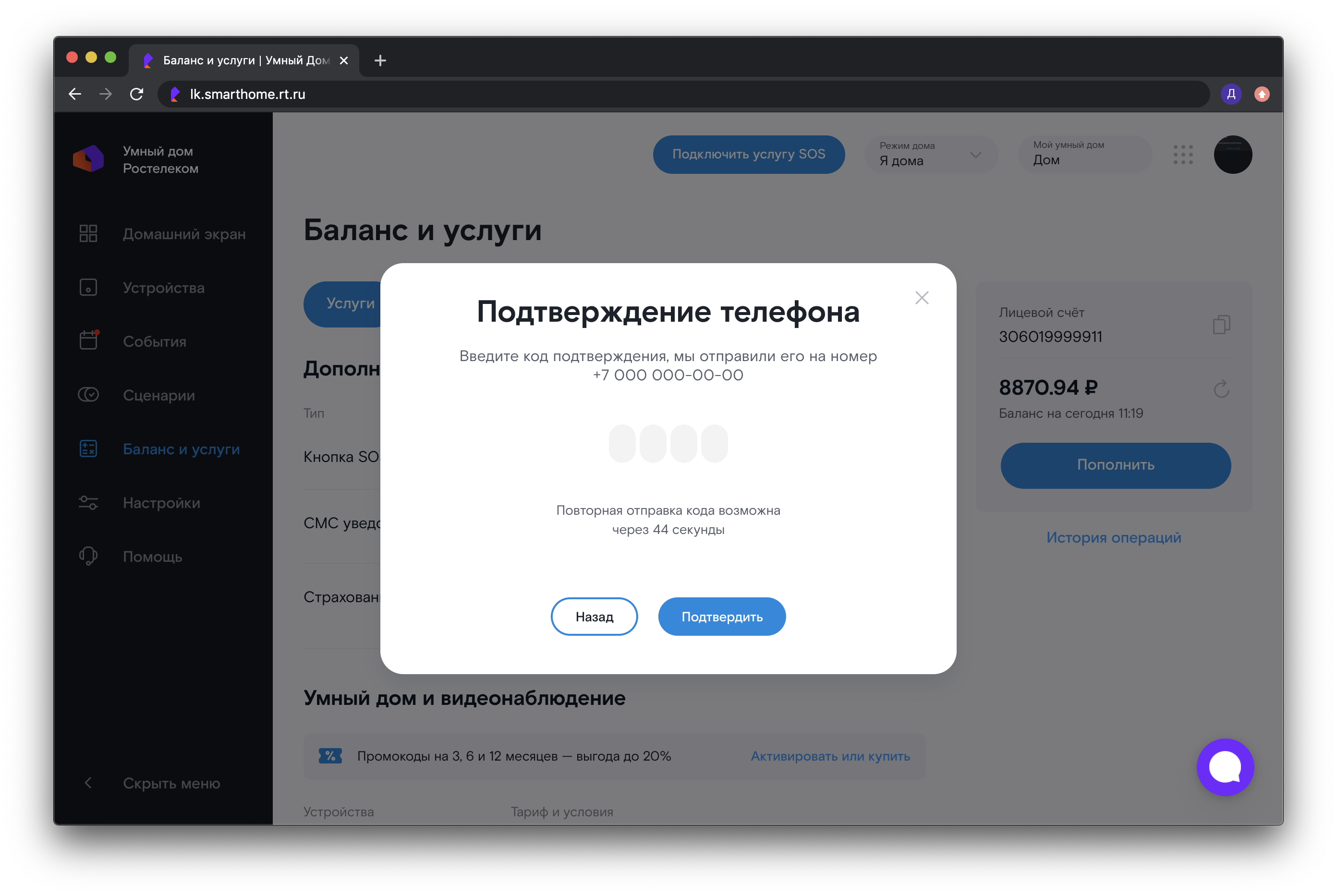This screenshot has width=1337, height=896.
Task: Open the Мой умный дом selector
Action: click(x=1084, y=154)
